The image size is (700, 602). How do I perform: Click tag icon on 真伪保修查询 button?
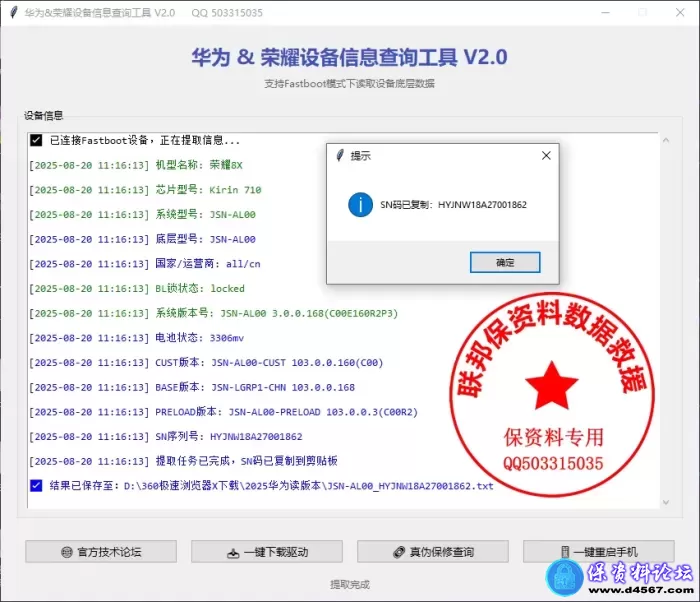click(399, 552)
